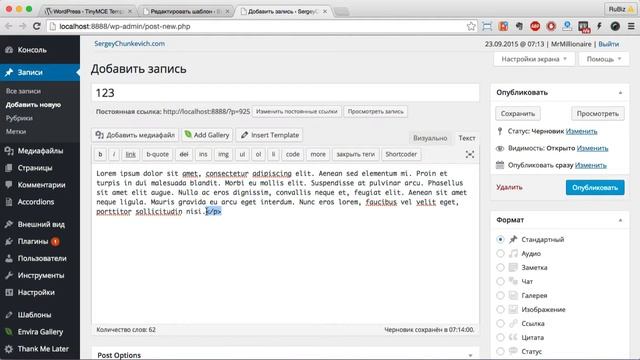Open Внешний вид appearance menu
The height and width of the screenshot is (360, 640).
(40, 224)
